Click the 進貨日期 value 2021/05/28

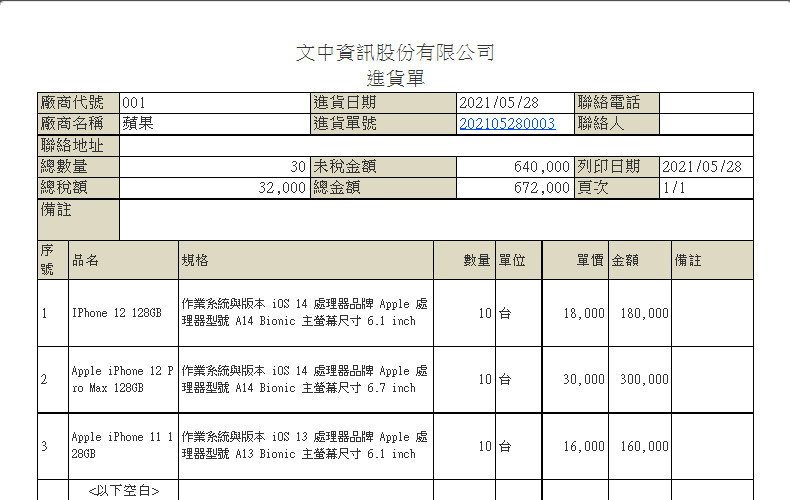click(498, 103)
